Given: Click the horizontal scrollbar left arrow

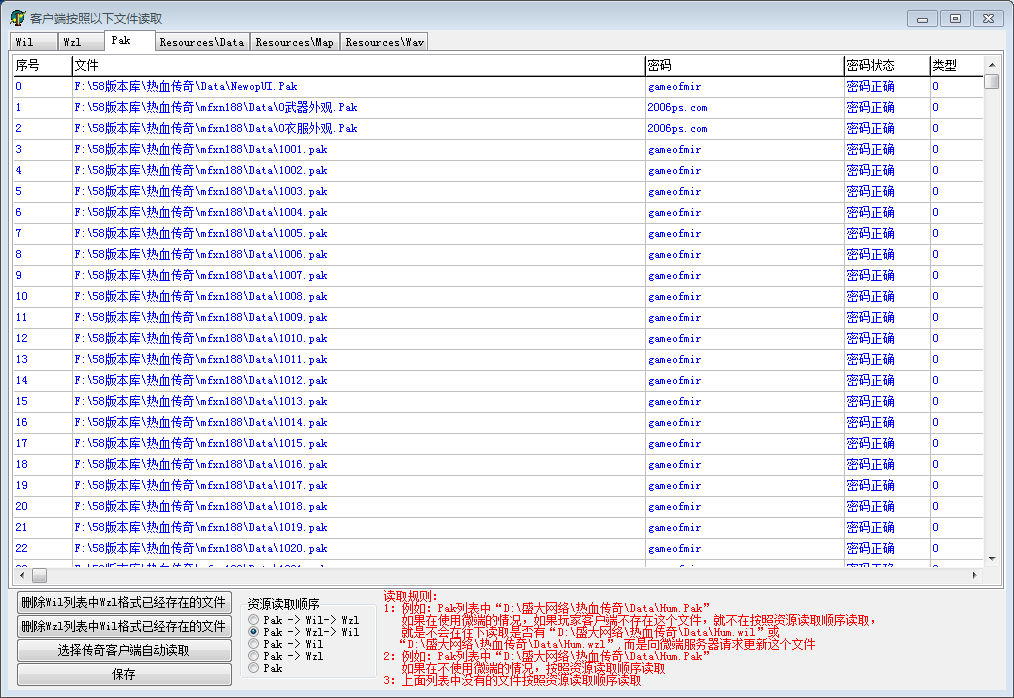Looking at the screenshot, I should [x=21, y=575].
